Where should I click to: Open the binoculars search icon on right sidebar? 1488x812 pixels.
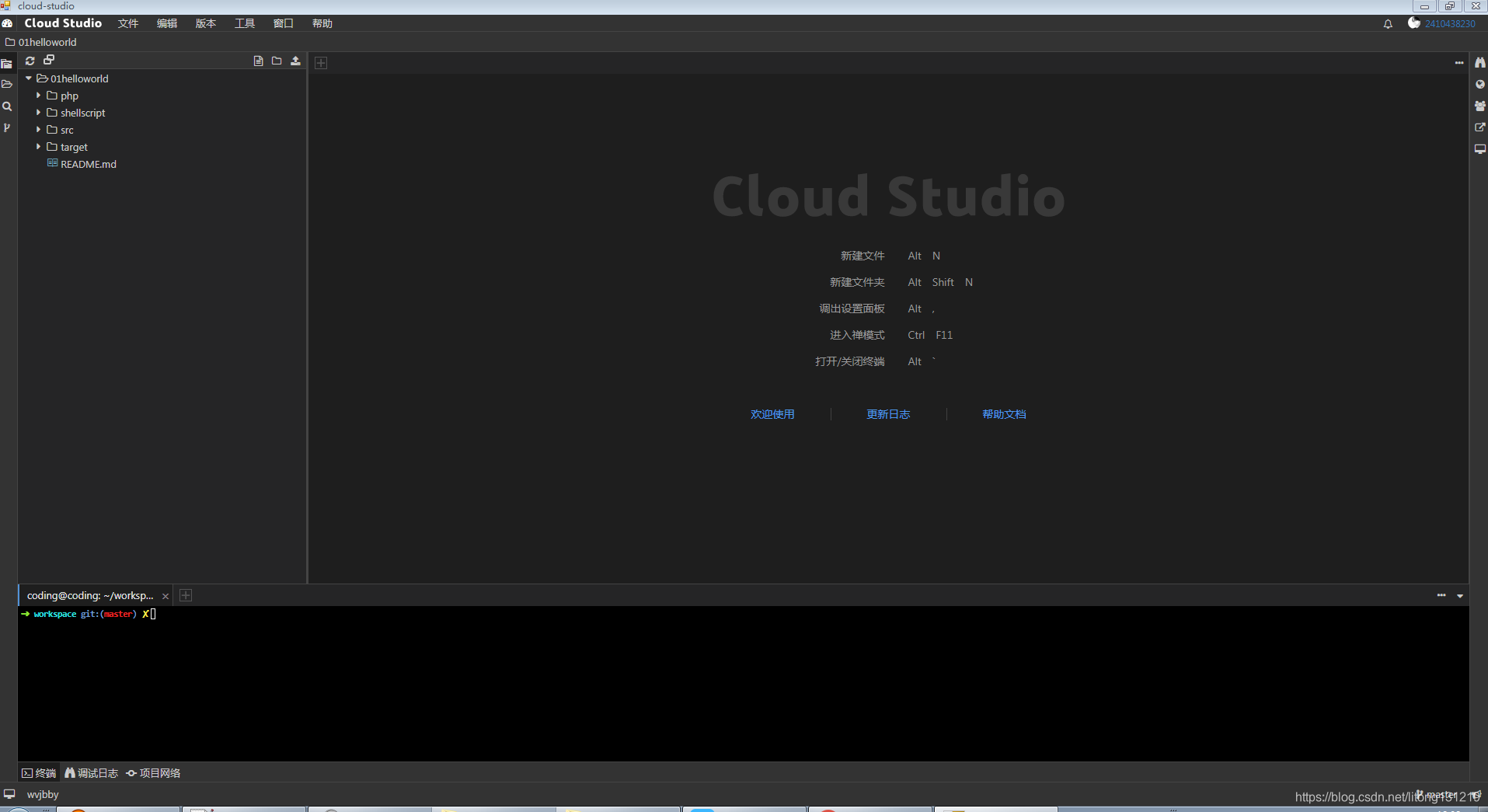[x=1480, y=61]
